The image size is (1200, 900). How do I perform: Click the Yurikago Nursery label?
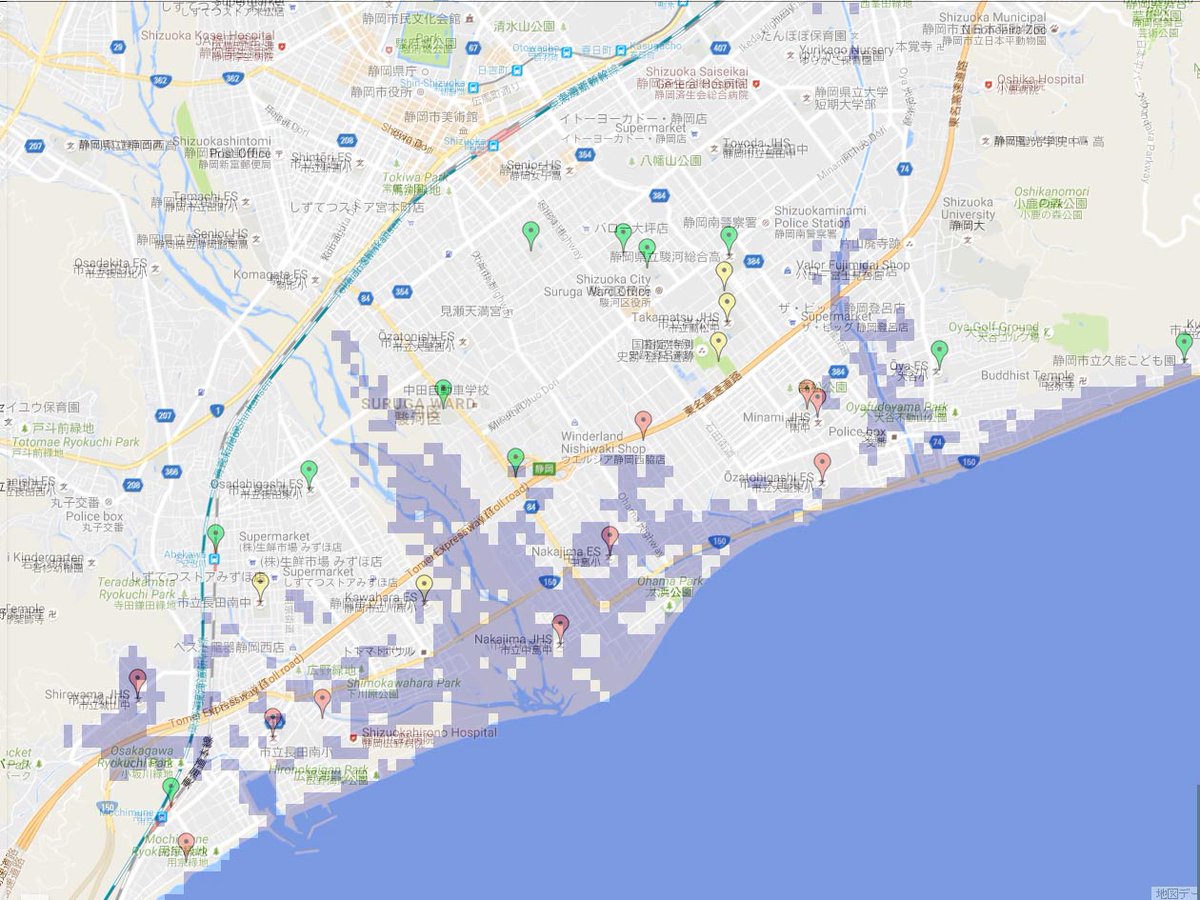coord(846,48)
